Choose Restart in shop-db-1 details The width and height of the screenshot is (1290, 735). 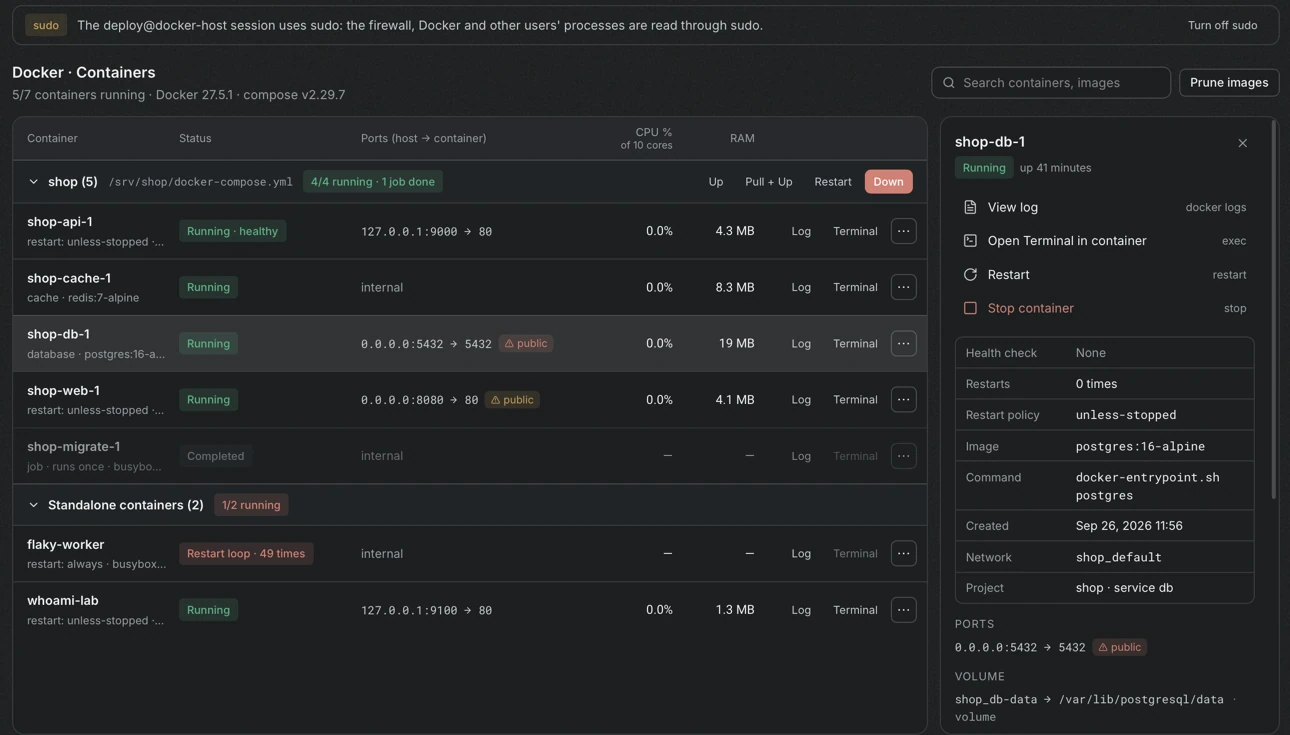[x=1104, y=274]
